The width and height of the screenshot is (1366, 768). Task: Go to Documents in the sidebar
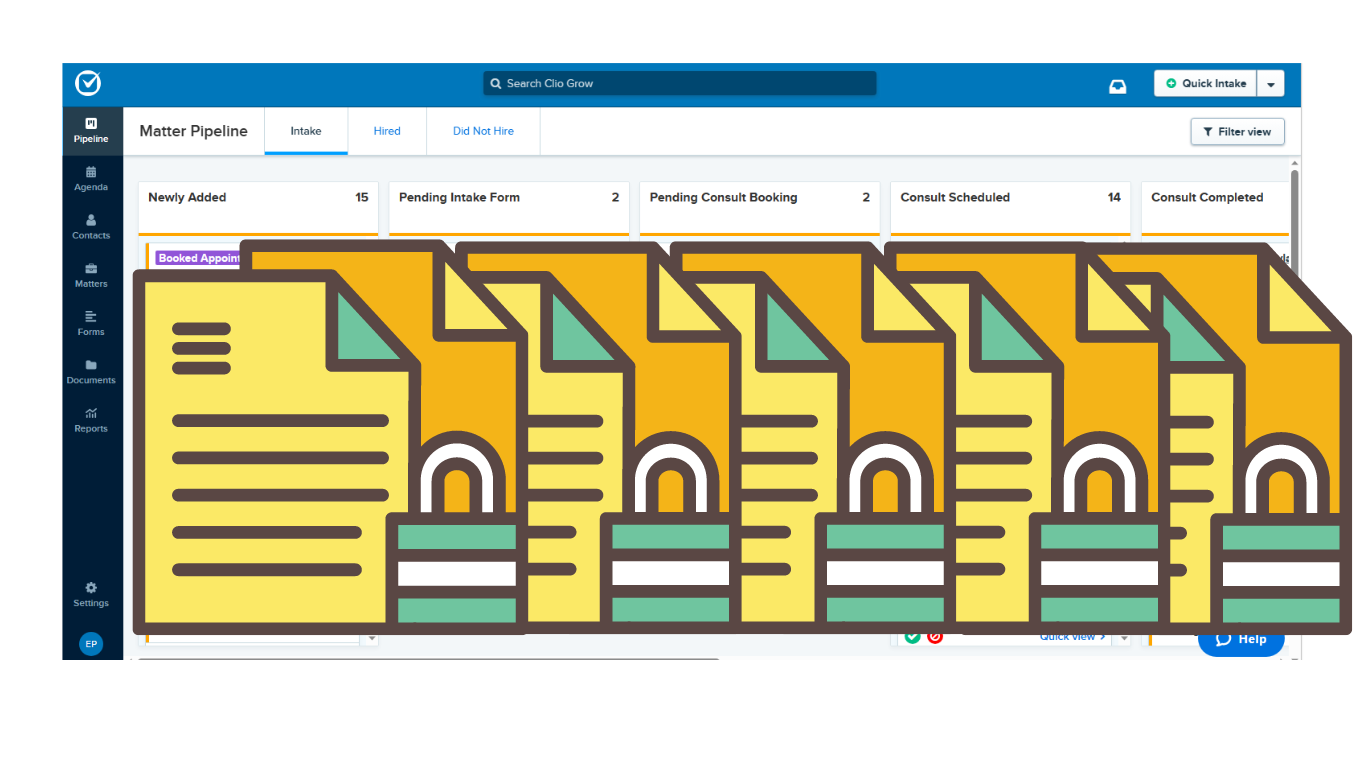pyautogui.click(x=91, y=372)
